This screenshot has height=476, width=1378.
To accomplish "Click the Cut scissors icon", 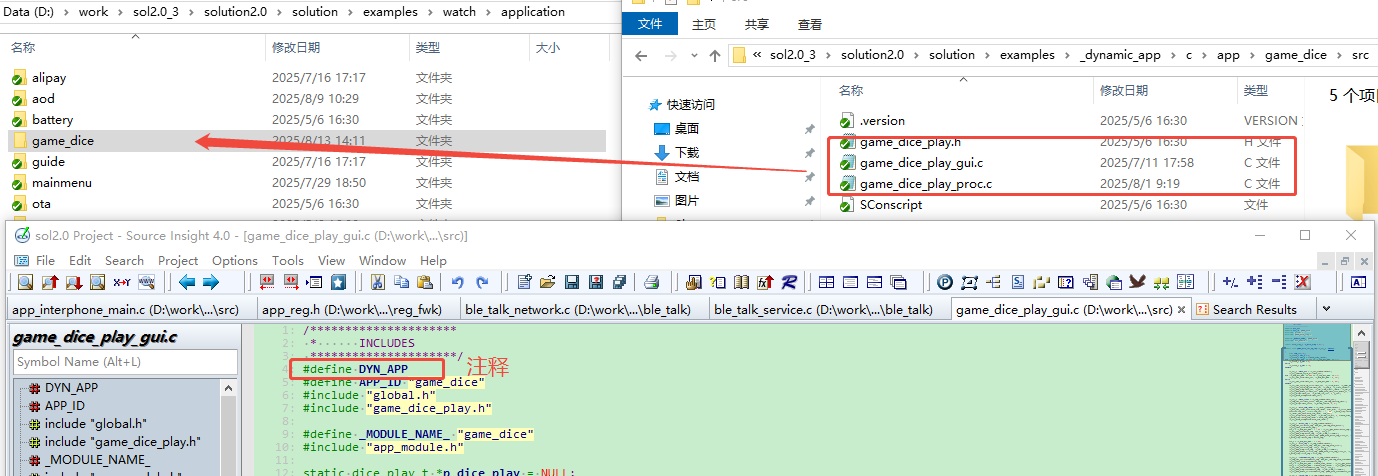I will [378, 282].
